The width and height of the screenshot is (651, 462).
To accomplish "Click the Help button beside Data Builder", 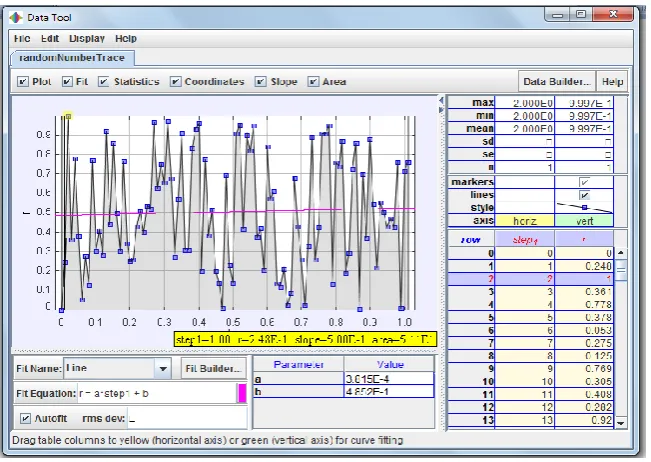I will click(x=612, y=81).
